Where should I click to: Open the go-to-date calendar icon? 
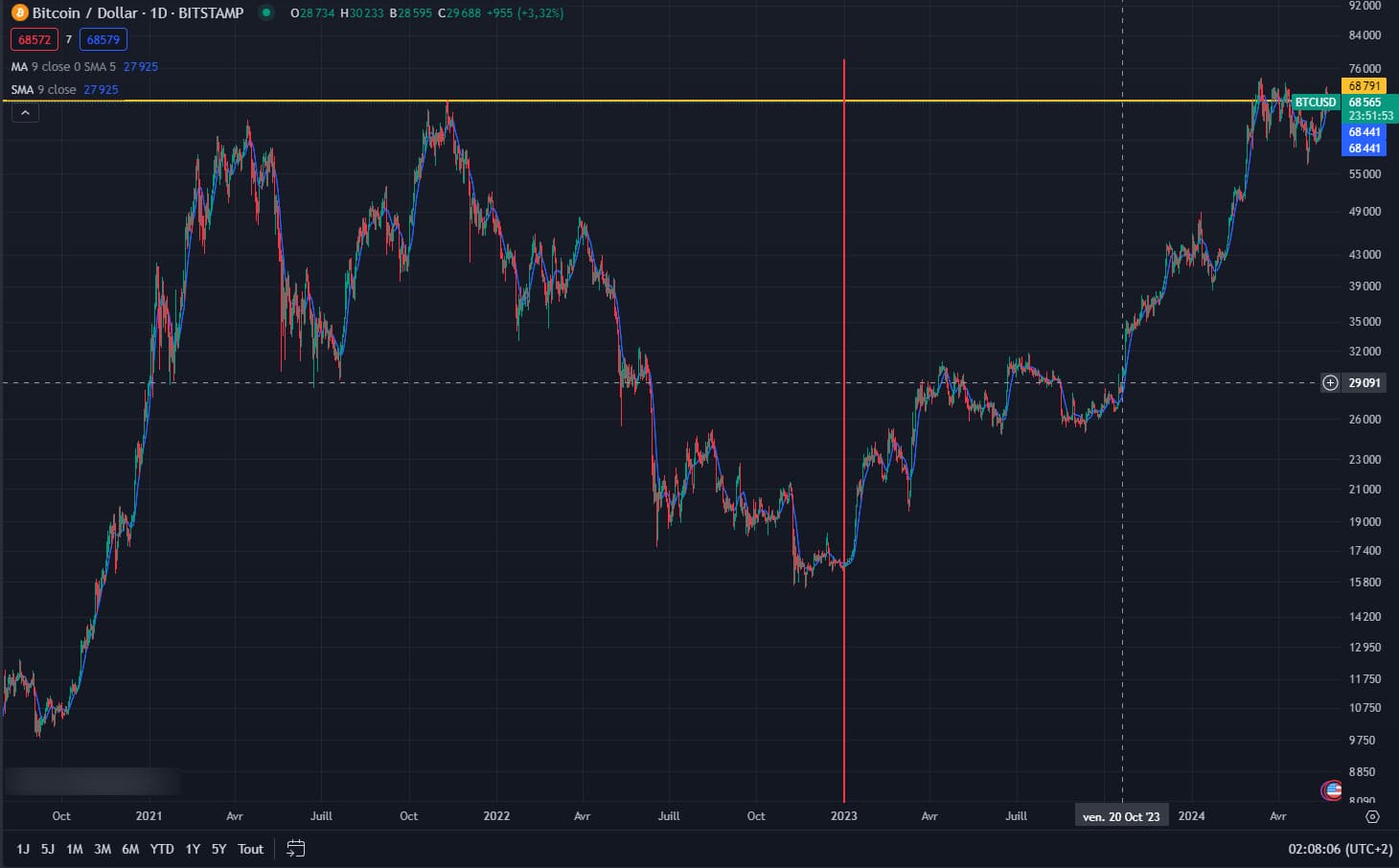295,849
